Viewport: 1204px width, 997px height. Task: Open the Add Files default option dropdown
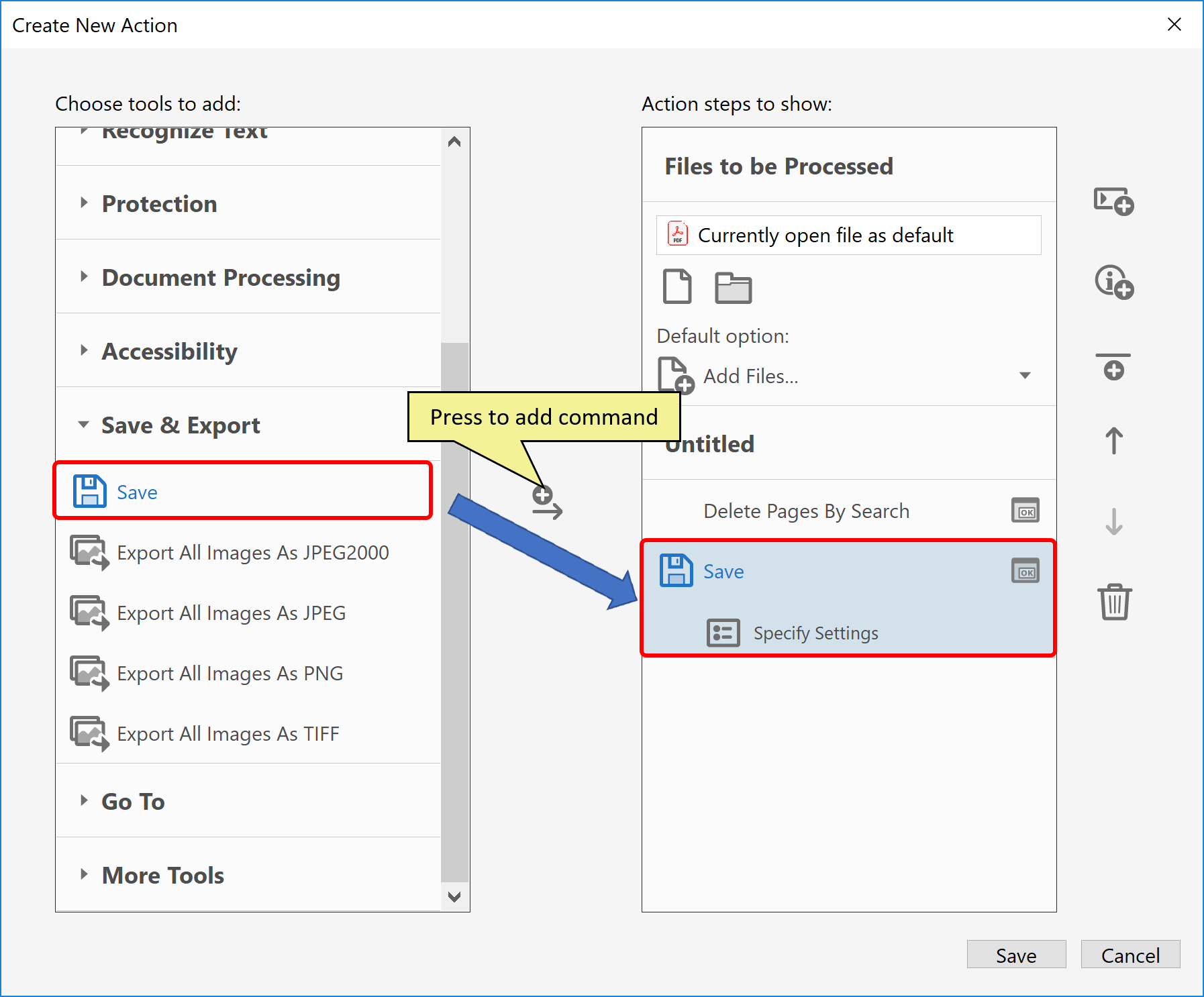click(x=1025, y=376)
